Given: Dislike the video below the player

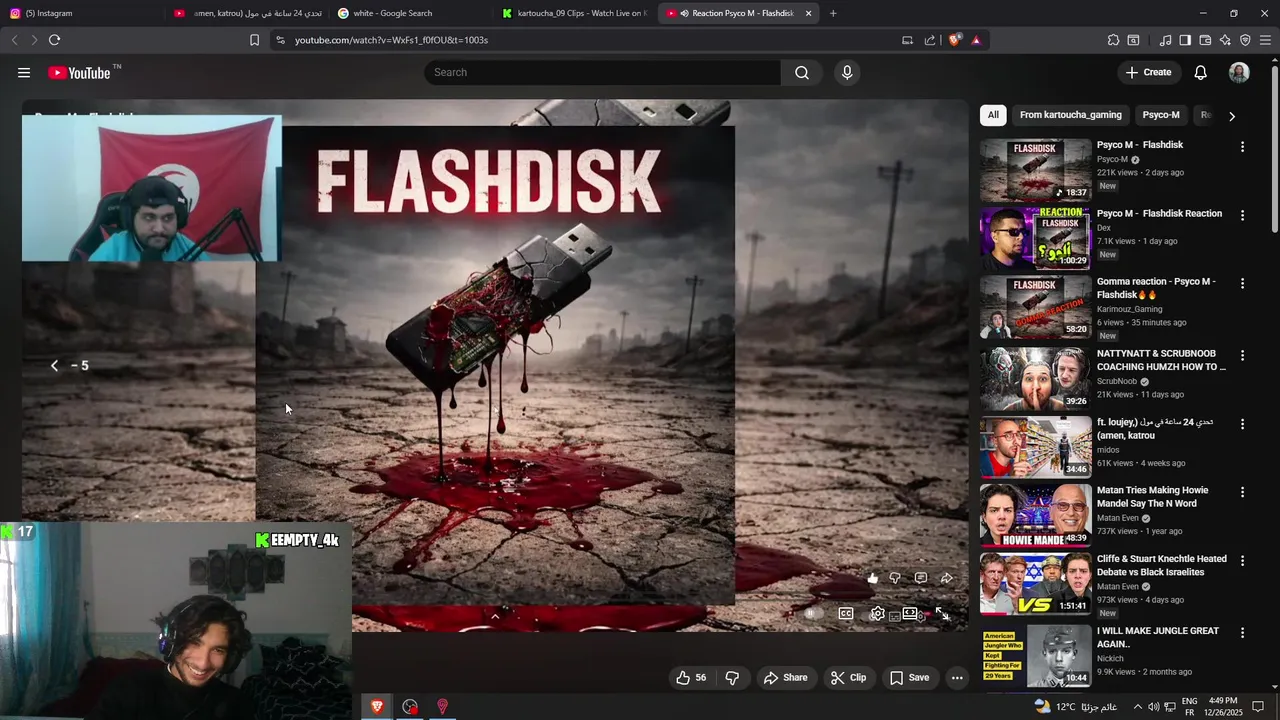Looking at the screenshot, I should (x=732, y=678).
